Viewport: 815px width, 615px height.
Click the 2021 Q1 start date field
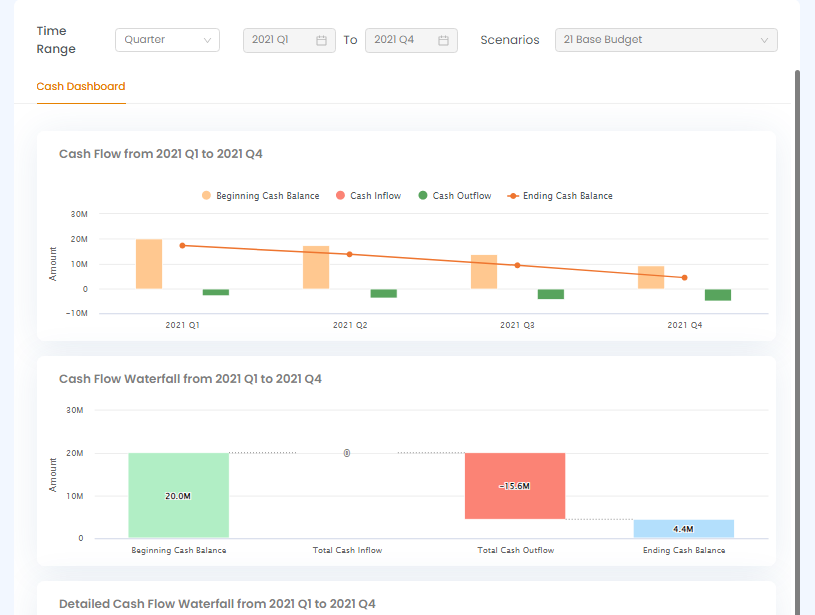click(x=280, y=40)
